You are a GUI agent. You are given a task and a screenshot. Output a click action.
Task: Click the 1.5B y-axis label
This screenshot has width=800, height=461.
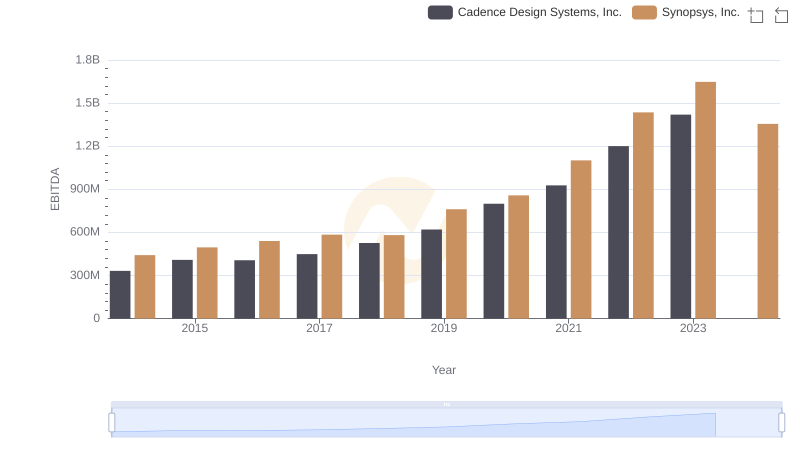87,103
